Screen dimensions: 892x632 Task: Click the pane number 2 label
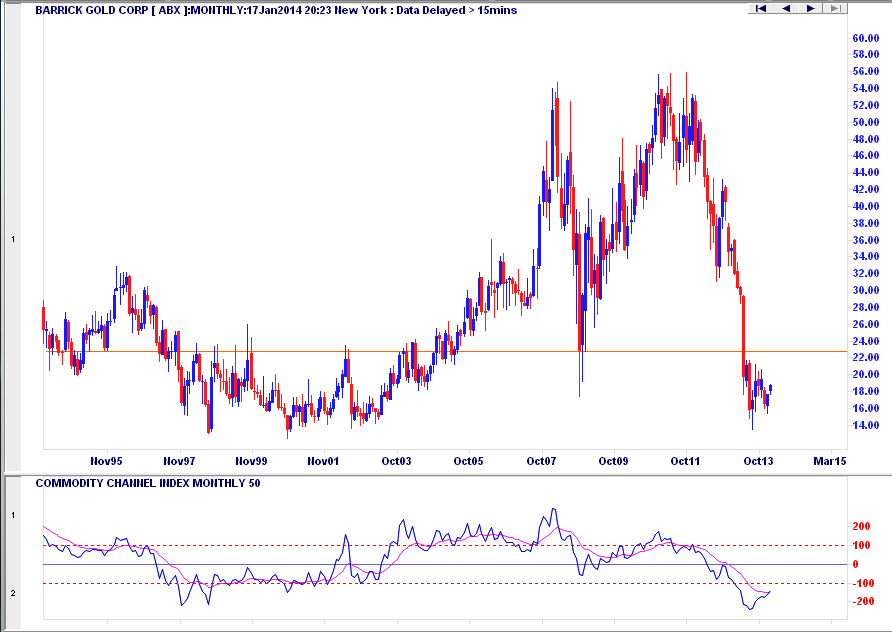[x=14, y=593]
